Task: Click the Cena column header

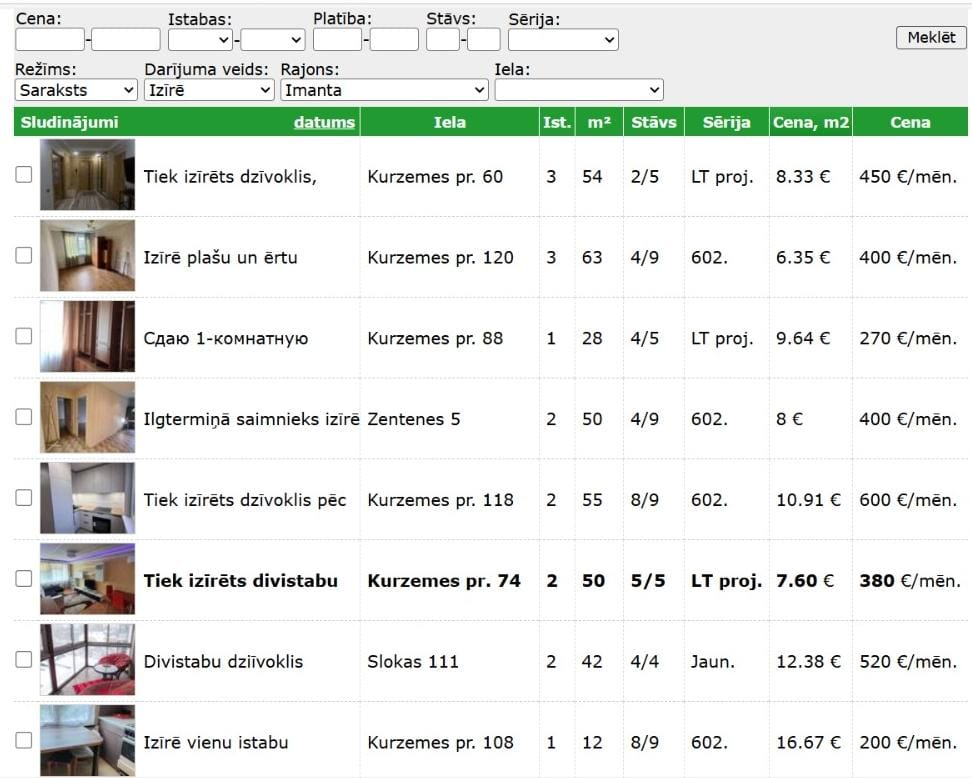Action: [909, 122]
